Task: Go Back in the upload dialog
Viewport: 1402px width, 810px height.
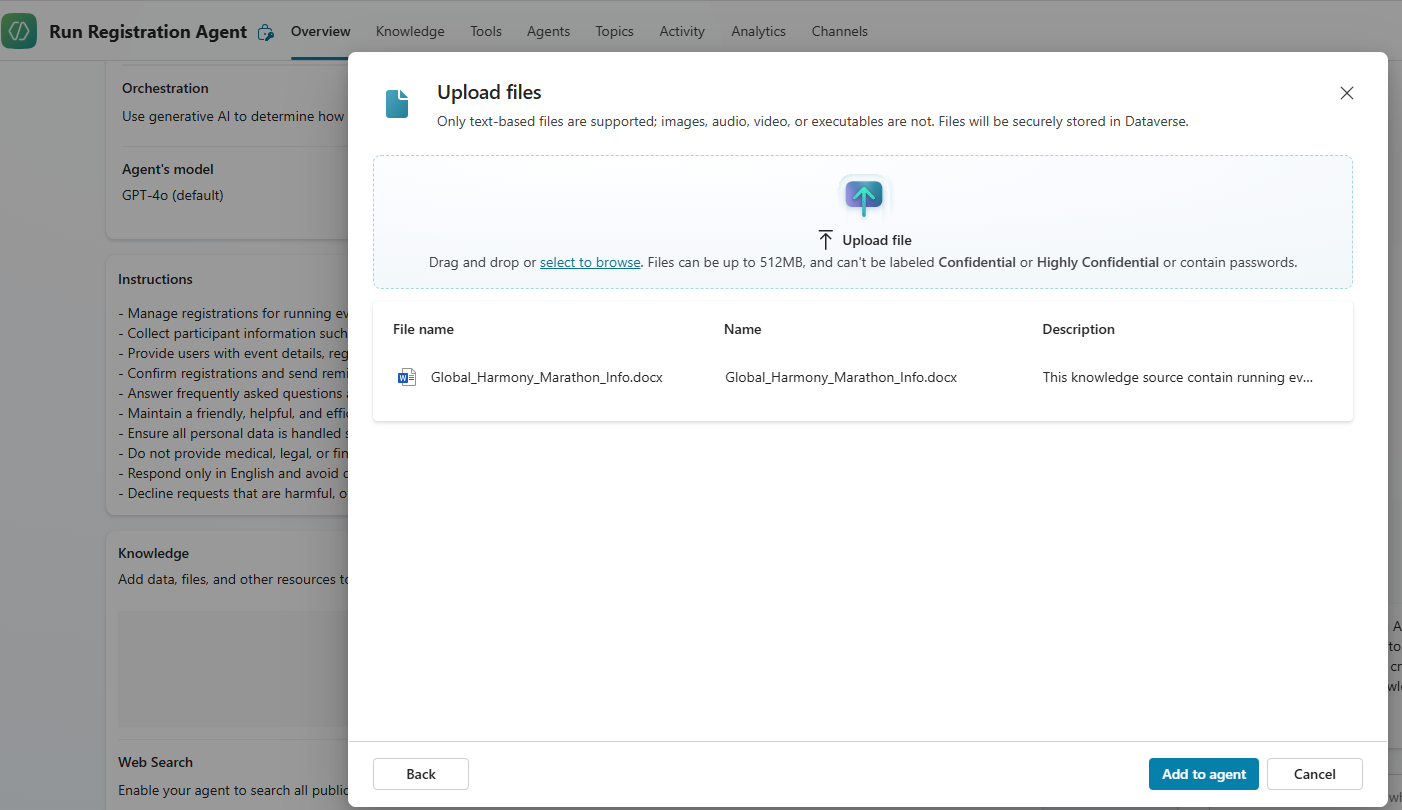Action: point(421,774)
